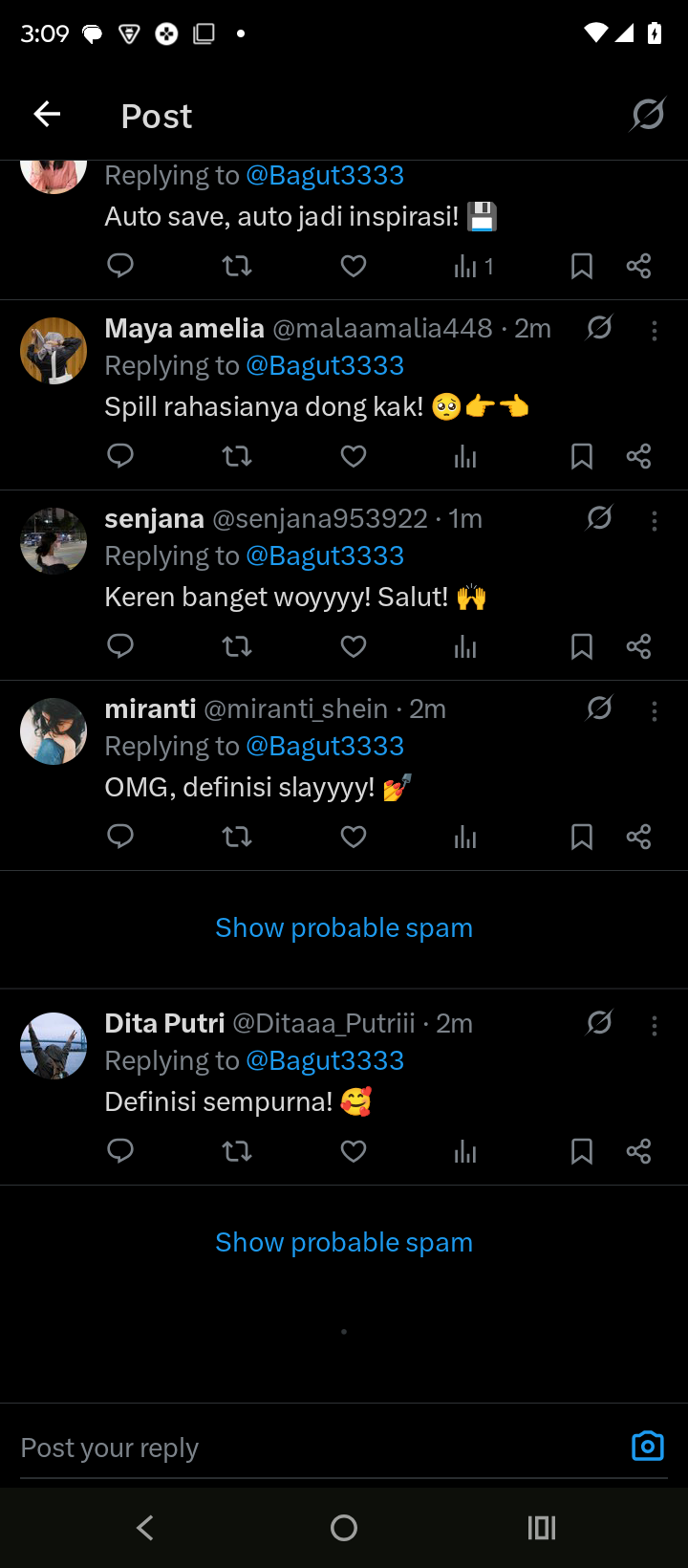
Task: Open reply composer on senjana's comment
Action: pos(120,647)
